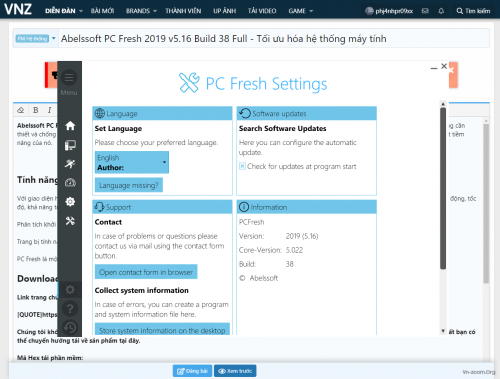
Task: Click Open contact form in browser
Action: (146, 272)
